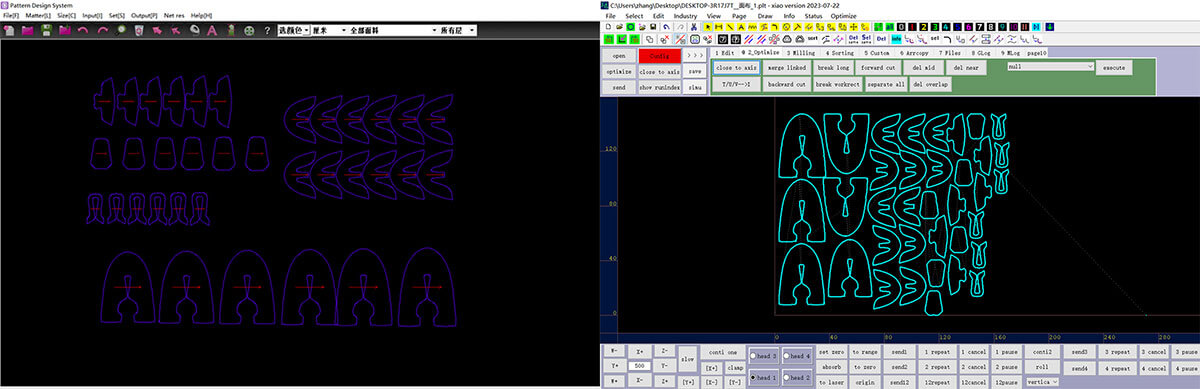This screenshot has height=389, width=1200.
Task: Click question mark help icon in Pattern Design System
Action: point(267,30)
